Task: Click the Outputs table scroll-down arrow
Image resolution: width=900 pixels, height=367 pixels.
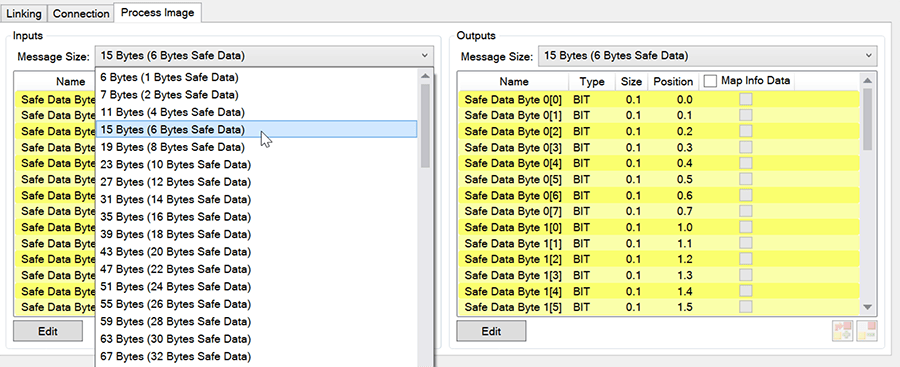Action: click(x=867, y=308)
